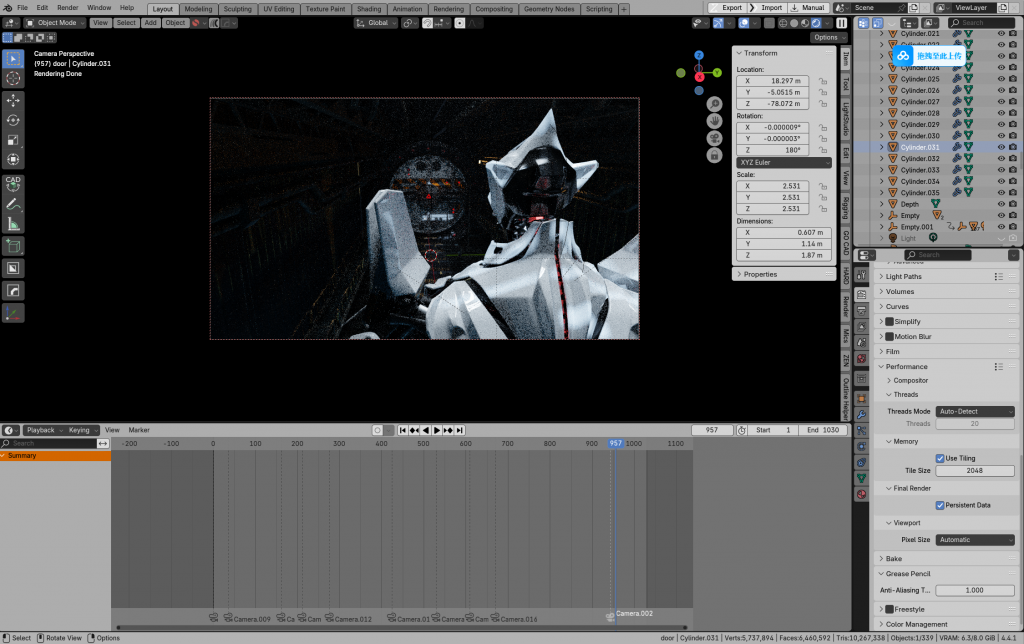This screenshot has width=1024, height=644.
Task: Click the current frame 957 field
Action: 712,430
